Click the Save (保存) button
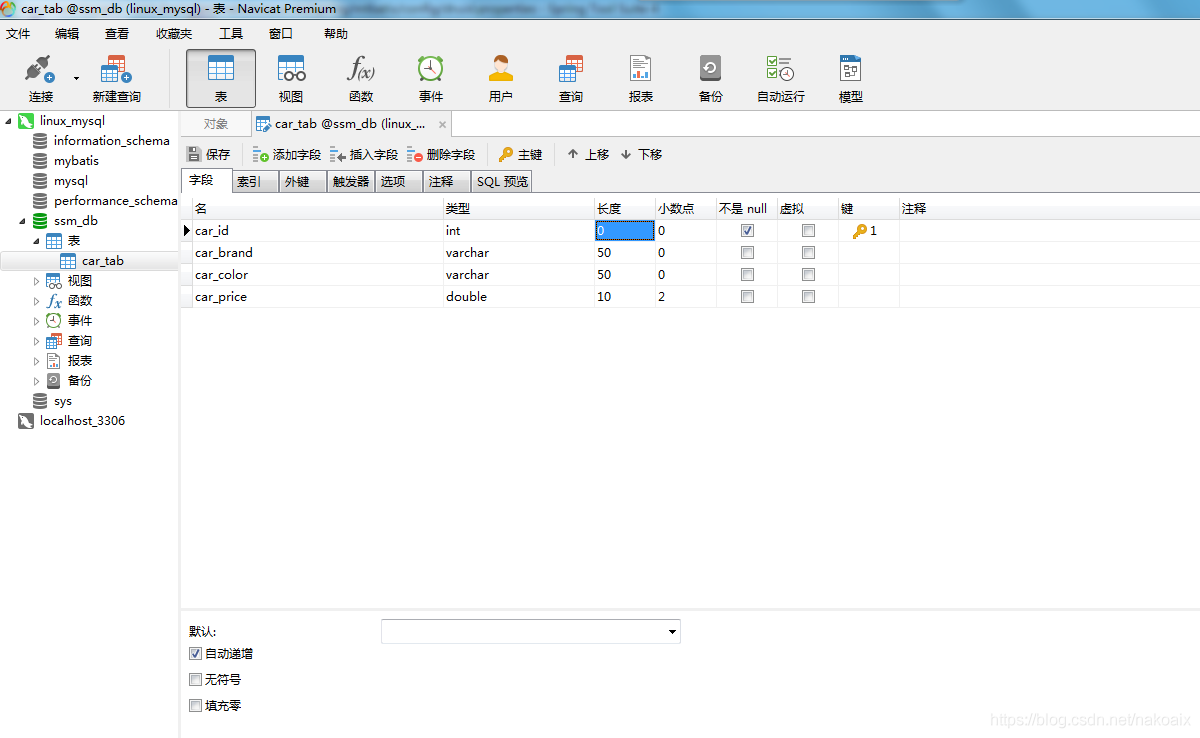Viewport: 1200px width, 738px height. pos(209,154)
